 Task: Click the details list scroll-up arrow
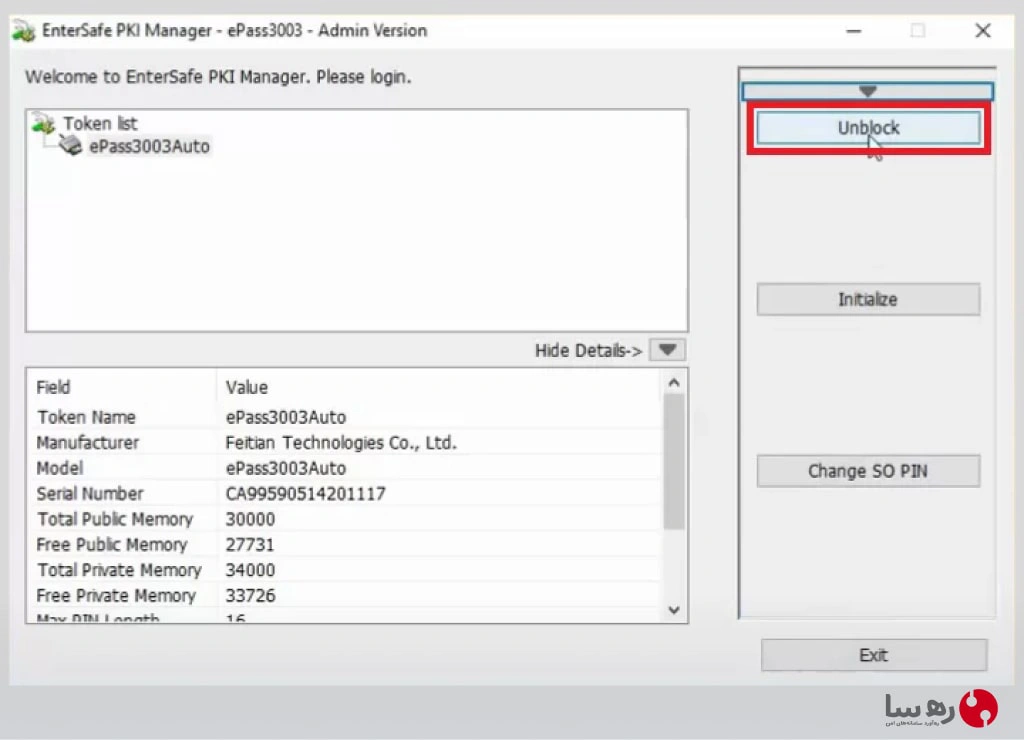click(x=674, y=383)
